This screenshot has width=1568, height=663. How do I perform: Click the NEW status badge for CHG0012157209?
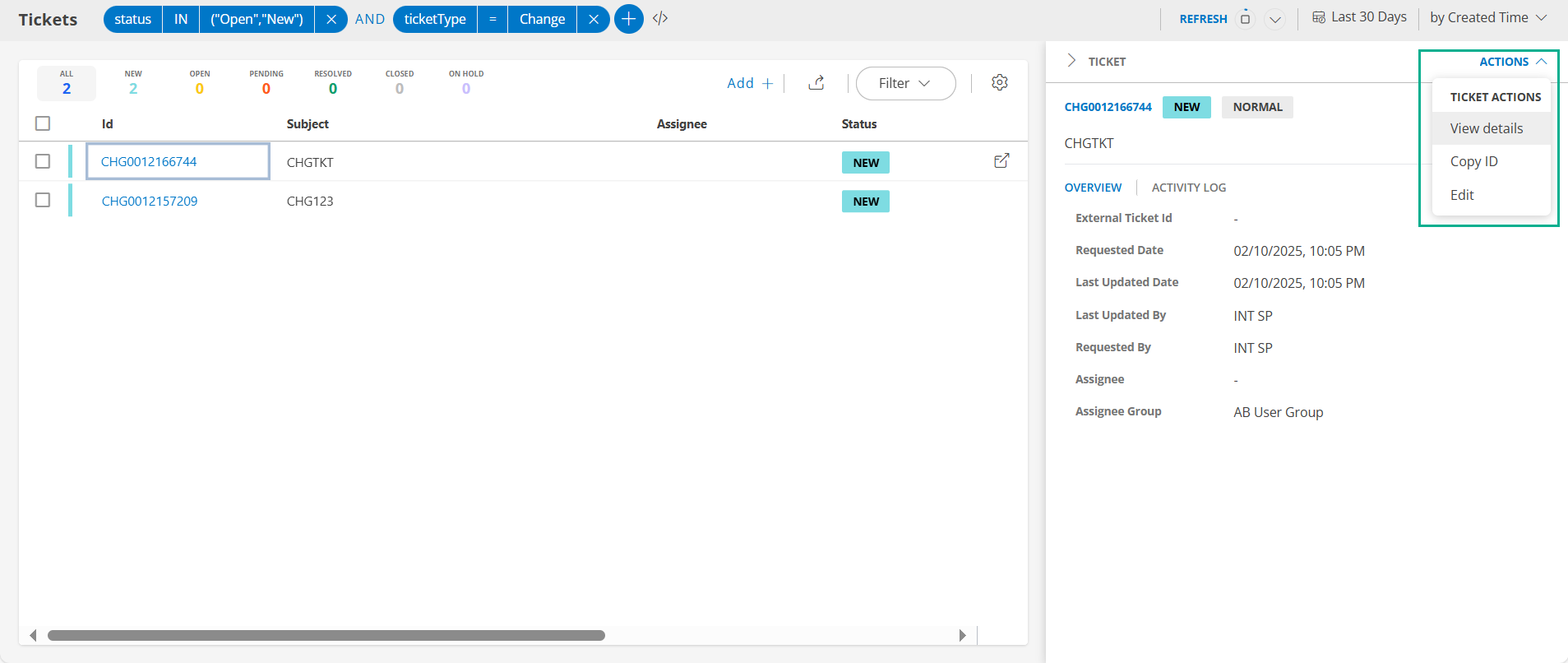point(866,202)
